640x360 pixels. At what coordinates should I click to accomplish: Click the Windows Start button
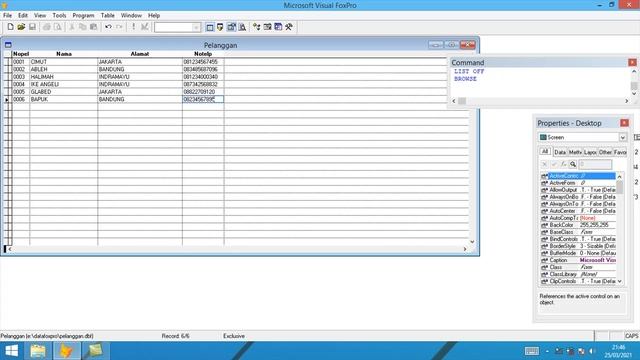11,351
